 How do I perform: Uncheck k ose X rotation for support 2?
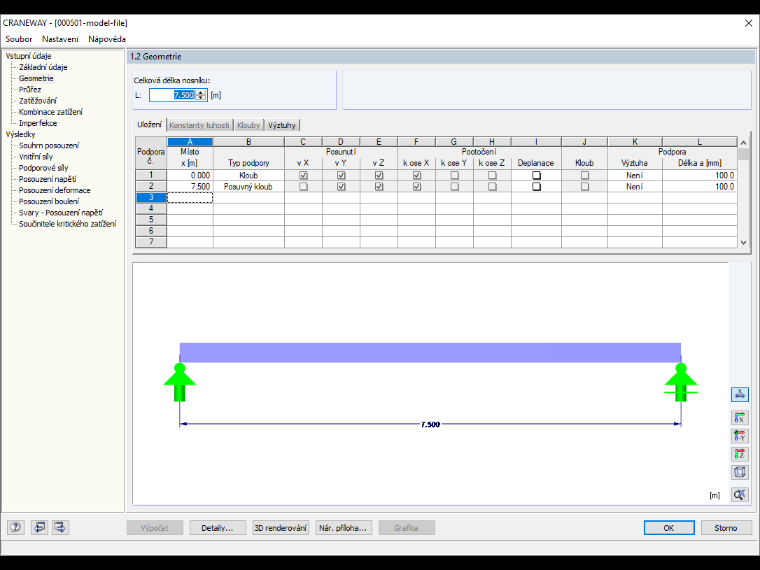pos(417,187)
